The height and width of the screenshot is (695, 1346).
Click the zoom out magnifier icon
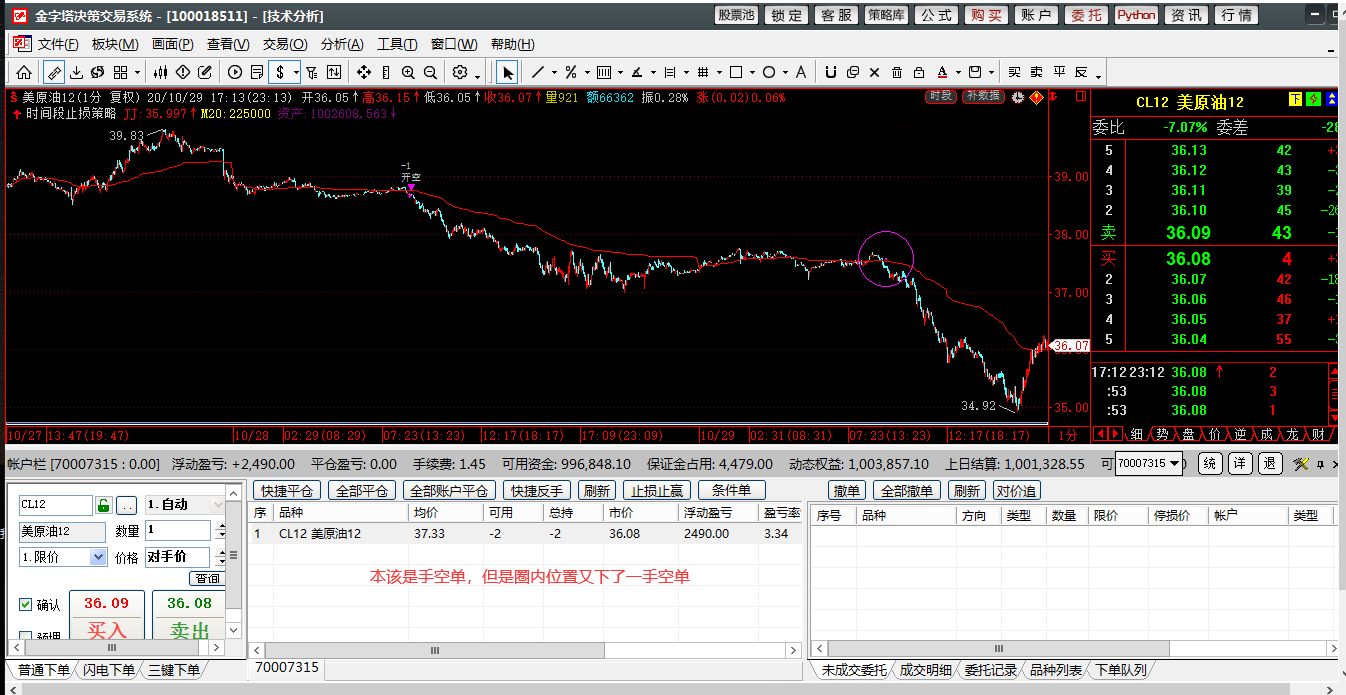click(x=430, y=72)
